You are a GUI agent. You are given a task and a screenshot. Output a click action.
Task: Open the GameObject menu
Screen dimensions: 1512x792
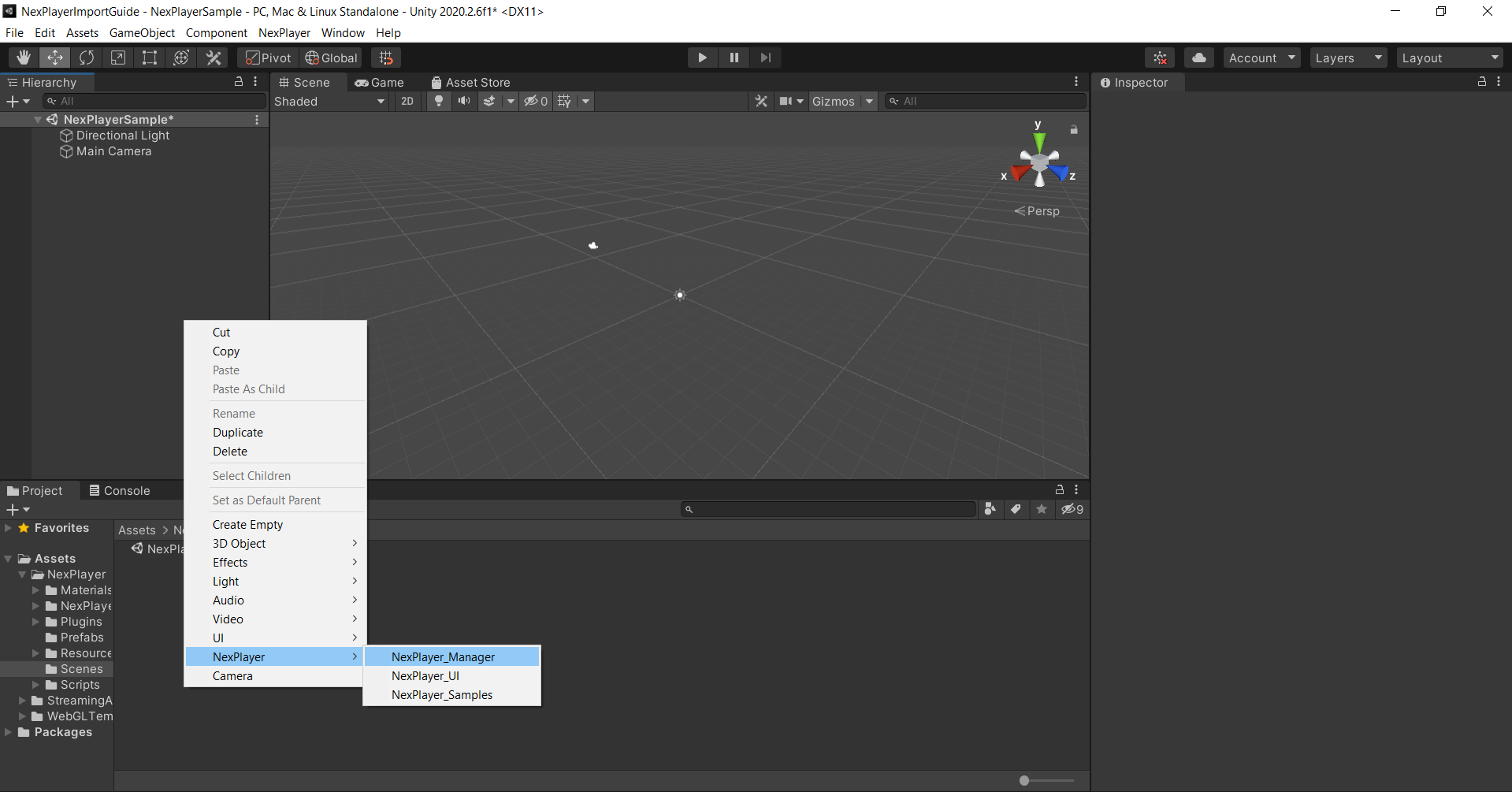(142, 32)
